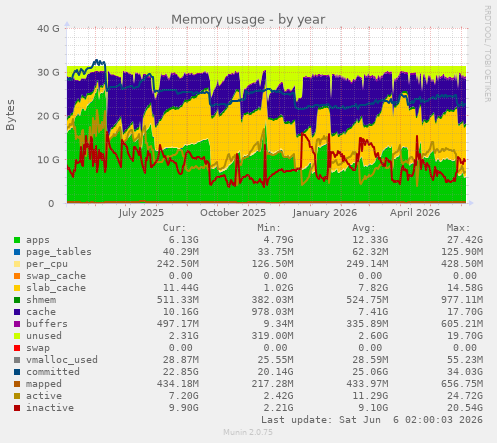The height and width of the screenshot is (443, 497).
Task: Click mapped average value 433.97M
Action: 367,384
